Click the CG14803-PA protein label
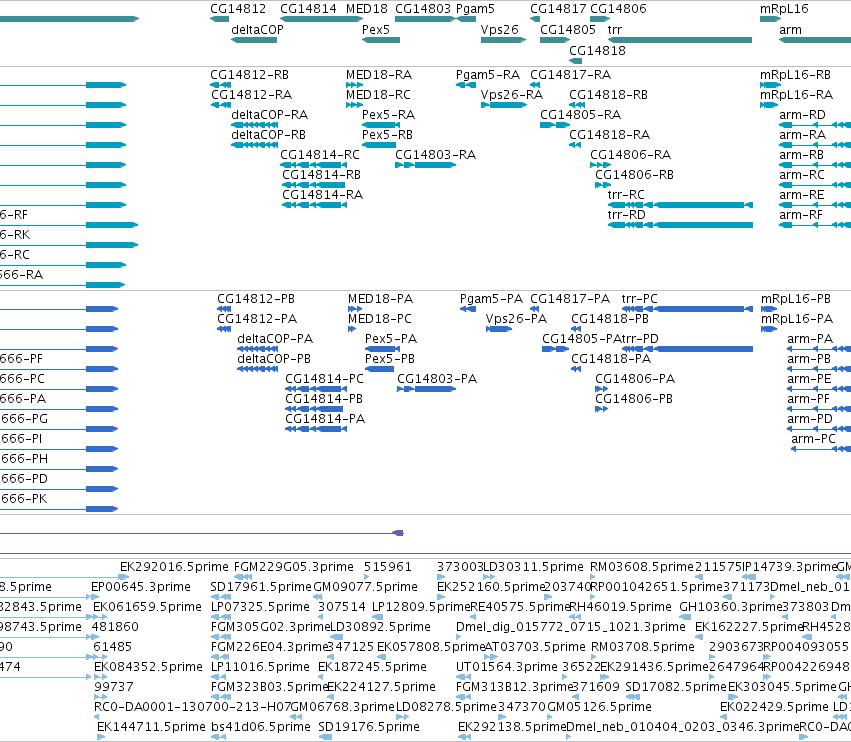 [437, 379]
